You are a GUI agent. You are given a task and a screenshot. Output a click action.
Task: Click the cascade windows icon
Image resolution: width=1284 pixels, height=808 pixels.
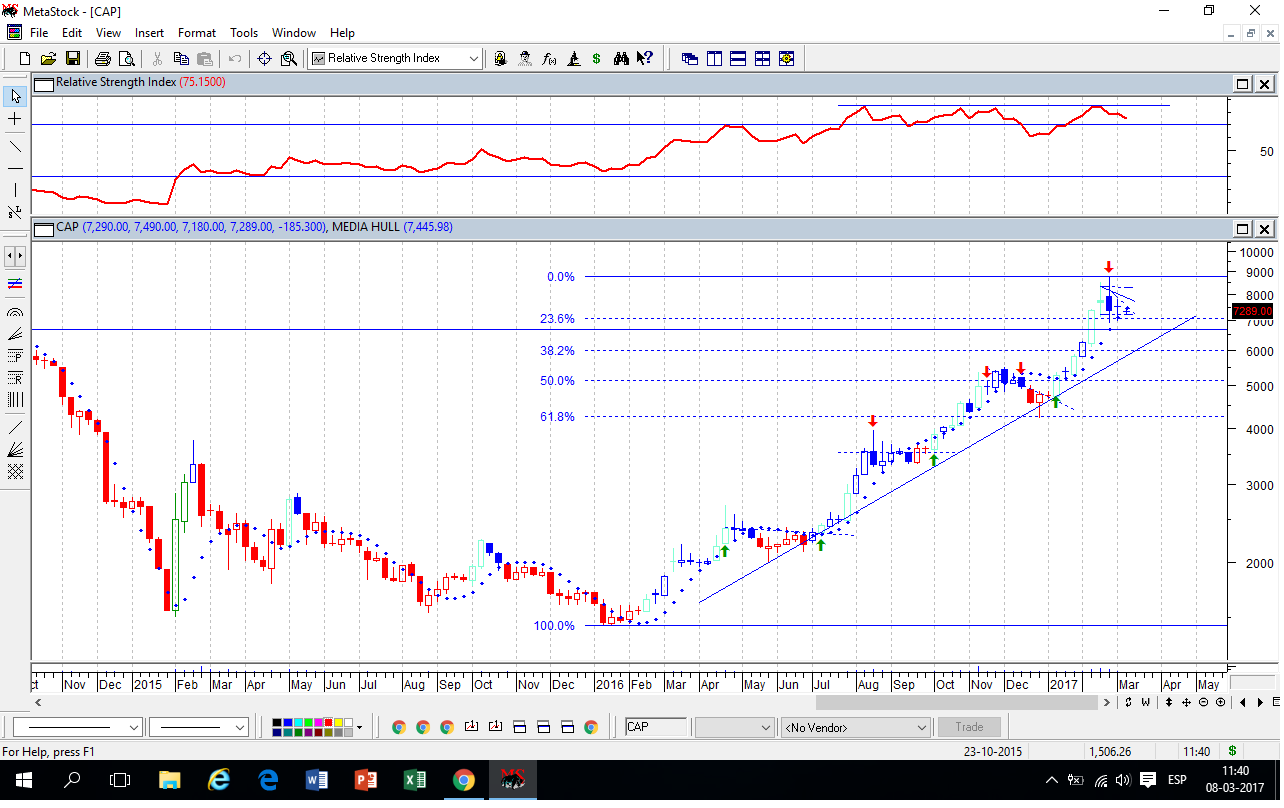click(x=690, y=58)
